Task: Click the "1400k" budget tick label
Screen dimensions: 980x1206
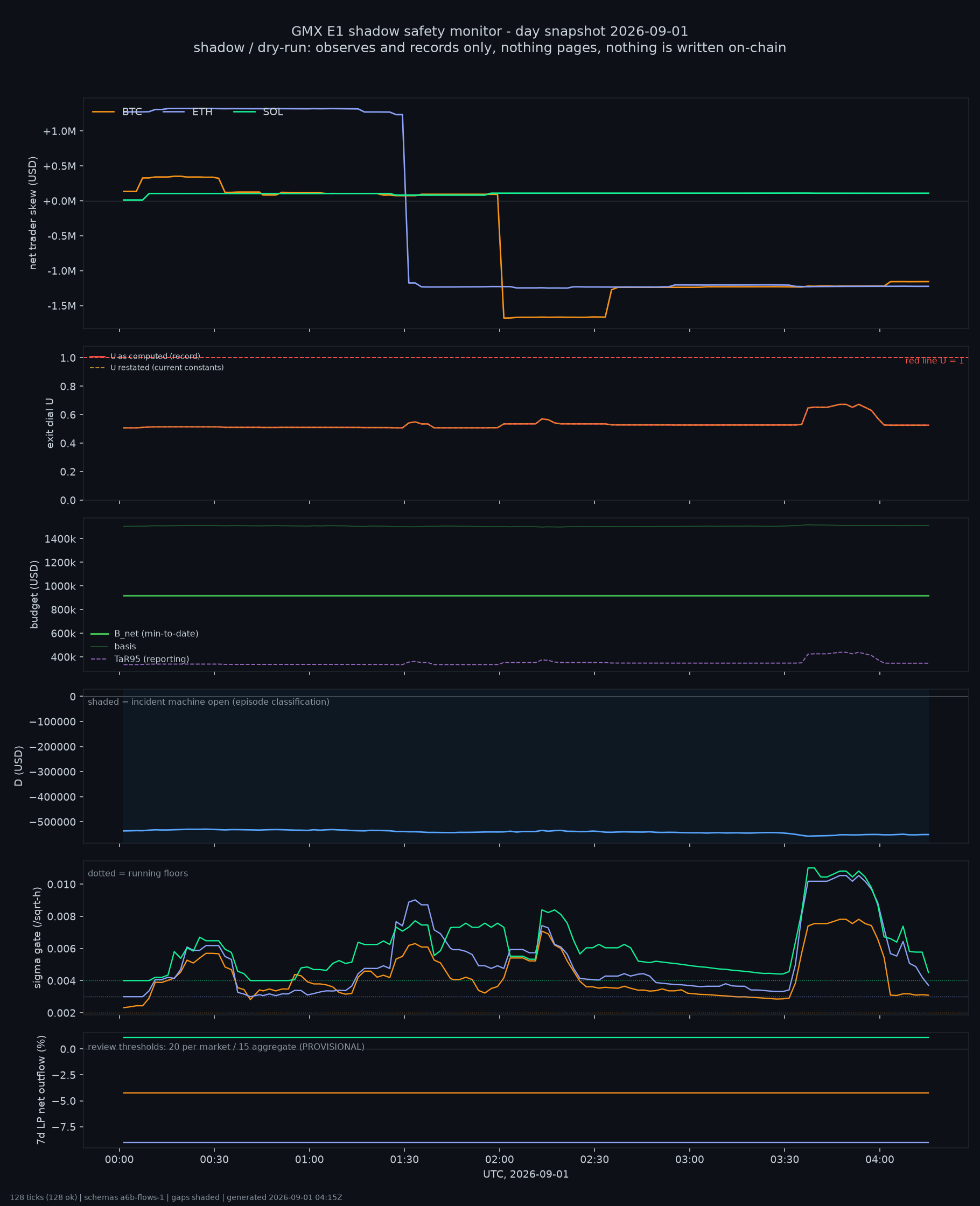Action: pyautogui.click(x=60, y=539)
